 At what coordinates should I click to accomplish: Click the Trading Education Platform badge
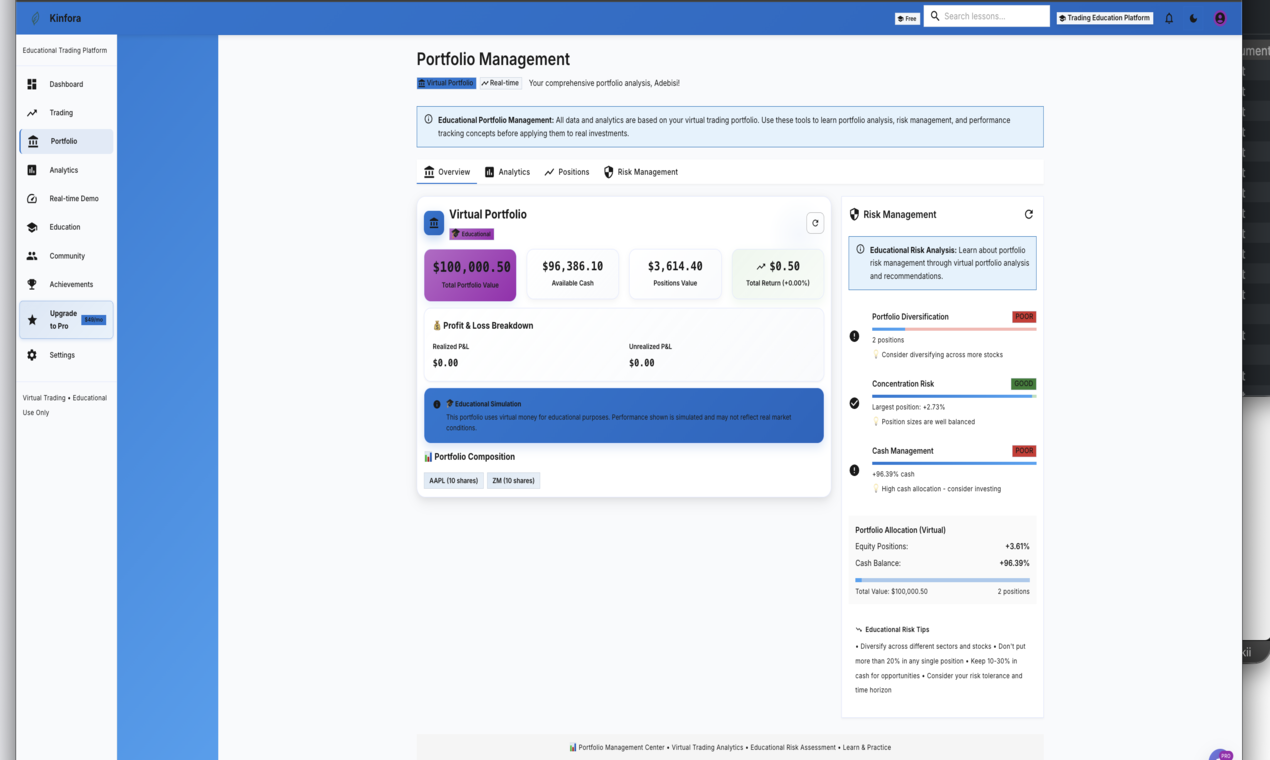(x=1105, y=18)
